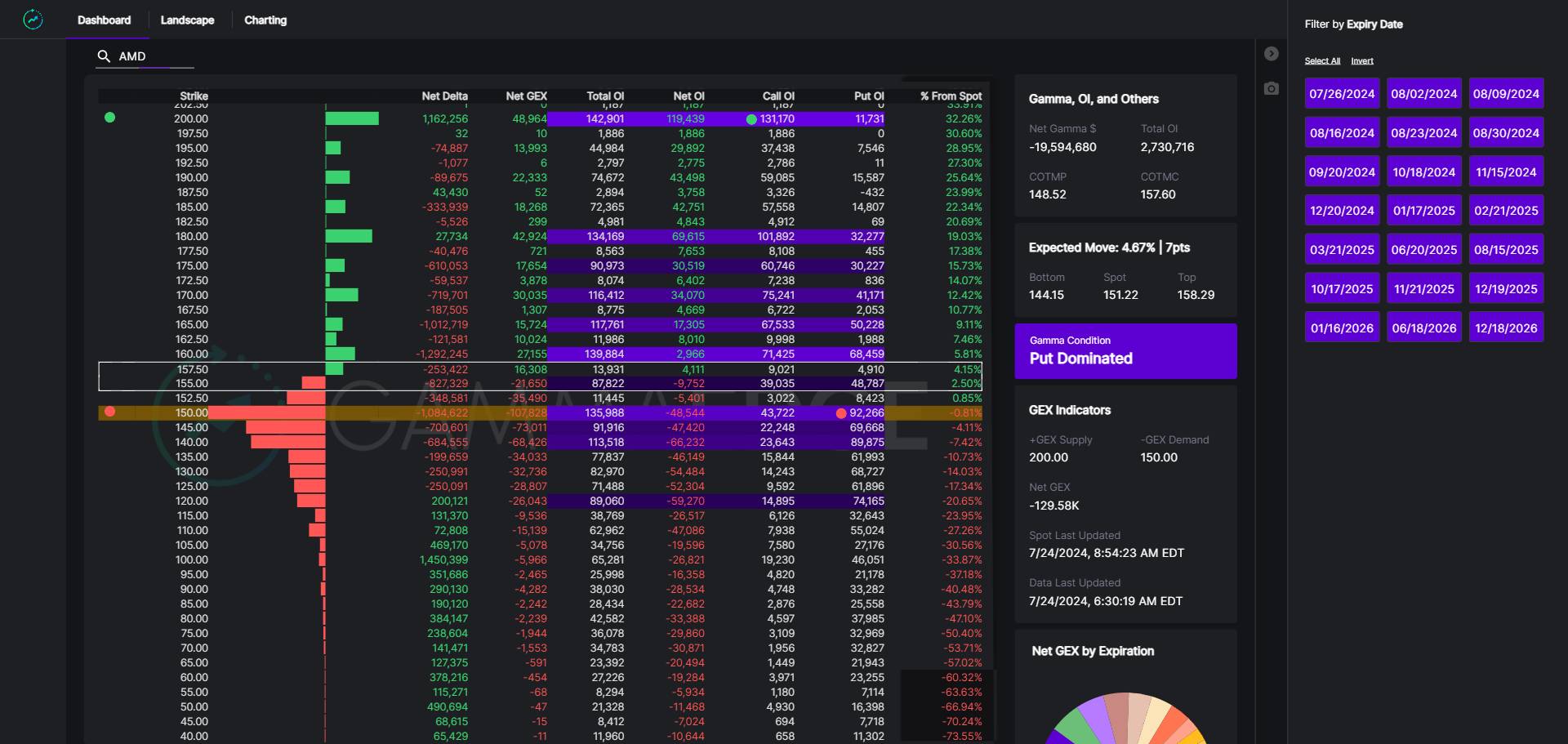Sort by the Net GEX column header
Image resolution: width=1568 pixels, height=744 pixels.
526,96
